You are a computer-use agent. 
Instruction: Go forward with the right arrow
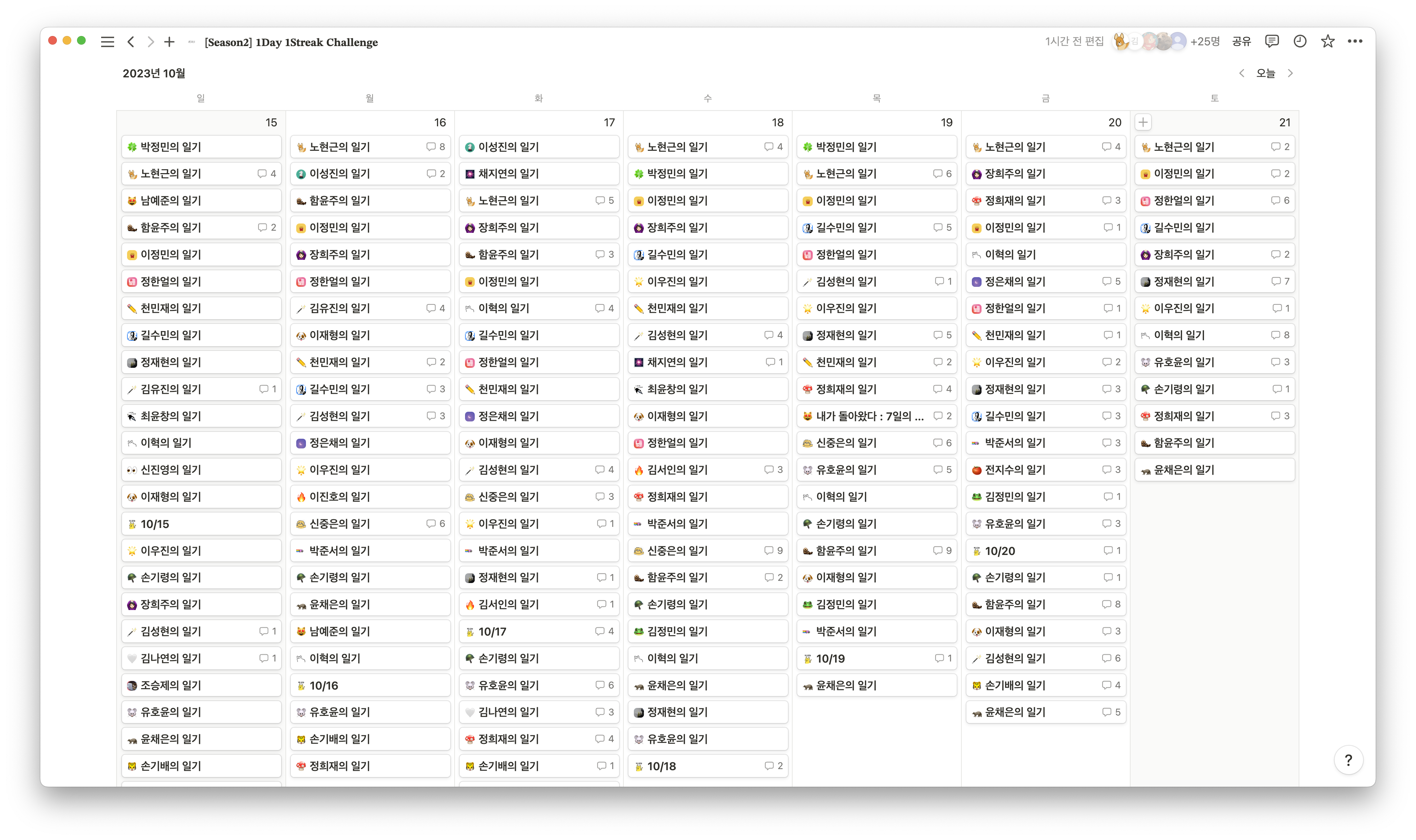tap(150, 42)
